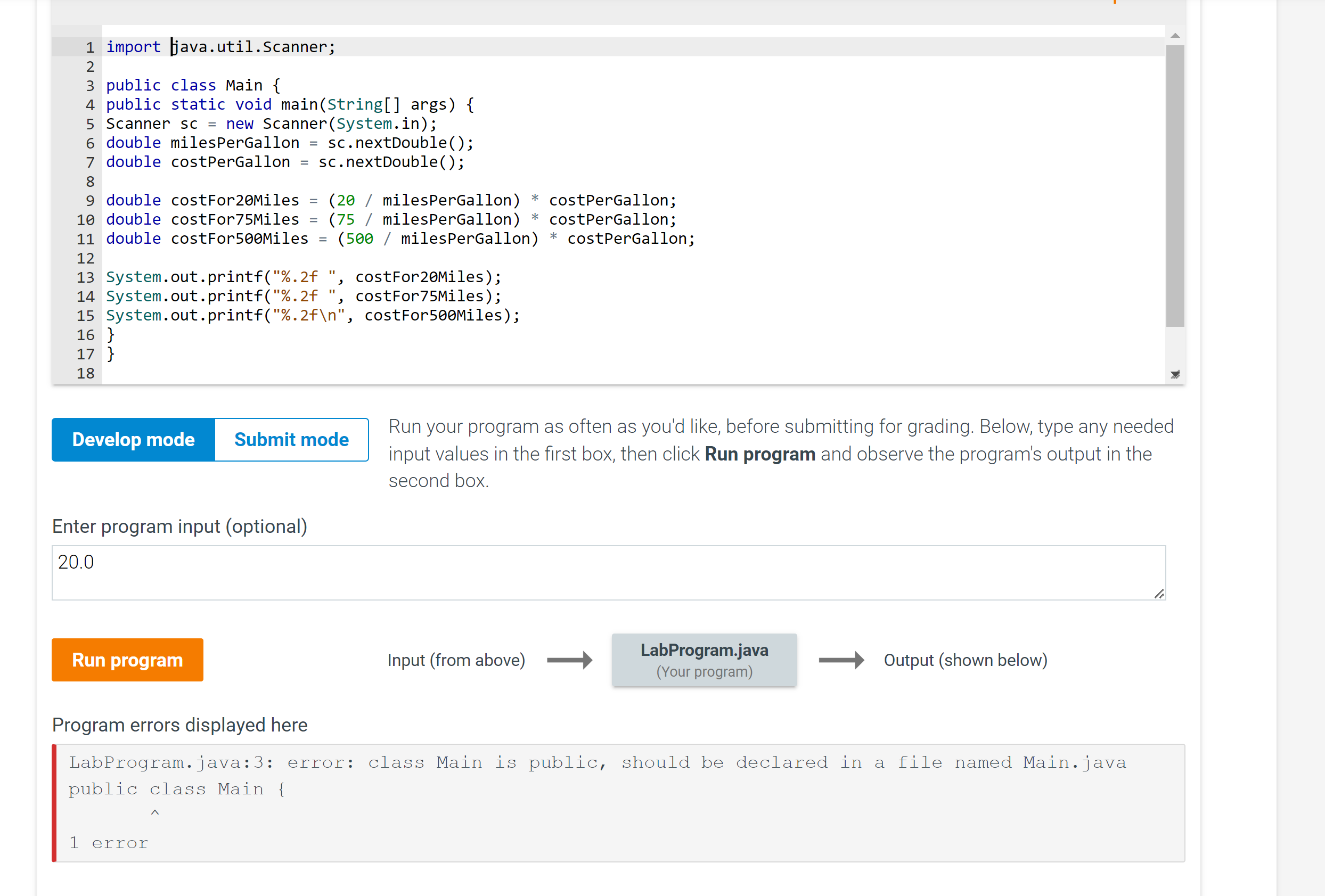Select the LabProgram.java box

pyautogui.click(x=704, y=660)
